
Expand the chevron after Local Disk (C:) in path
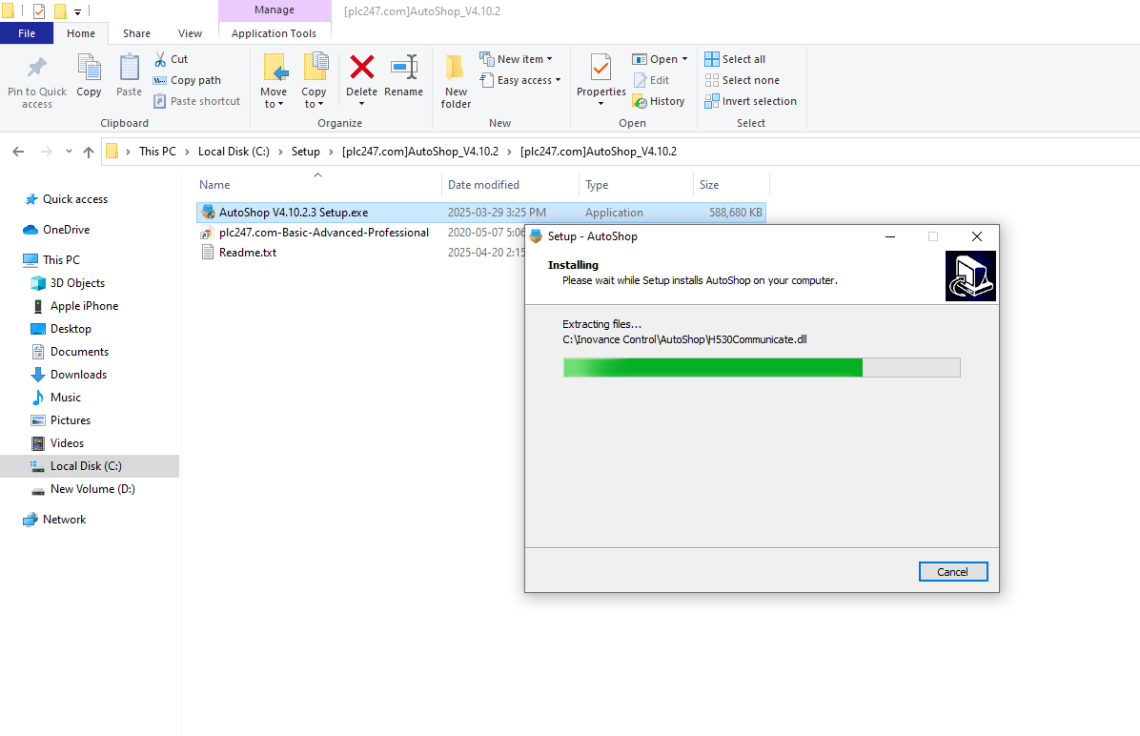280,151
